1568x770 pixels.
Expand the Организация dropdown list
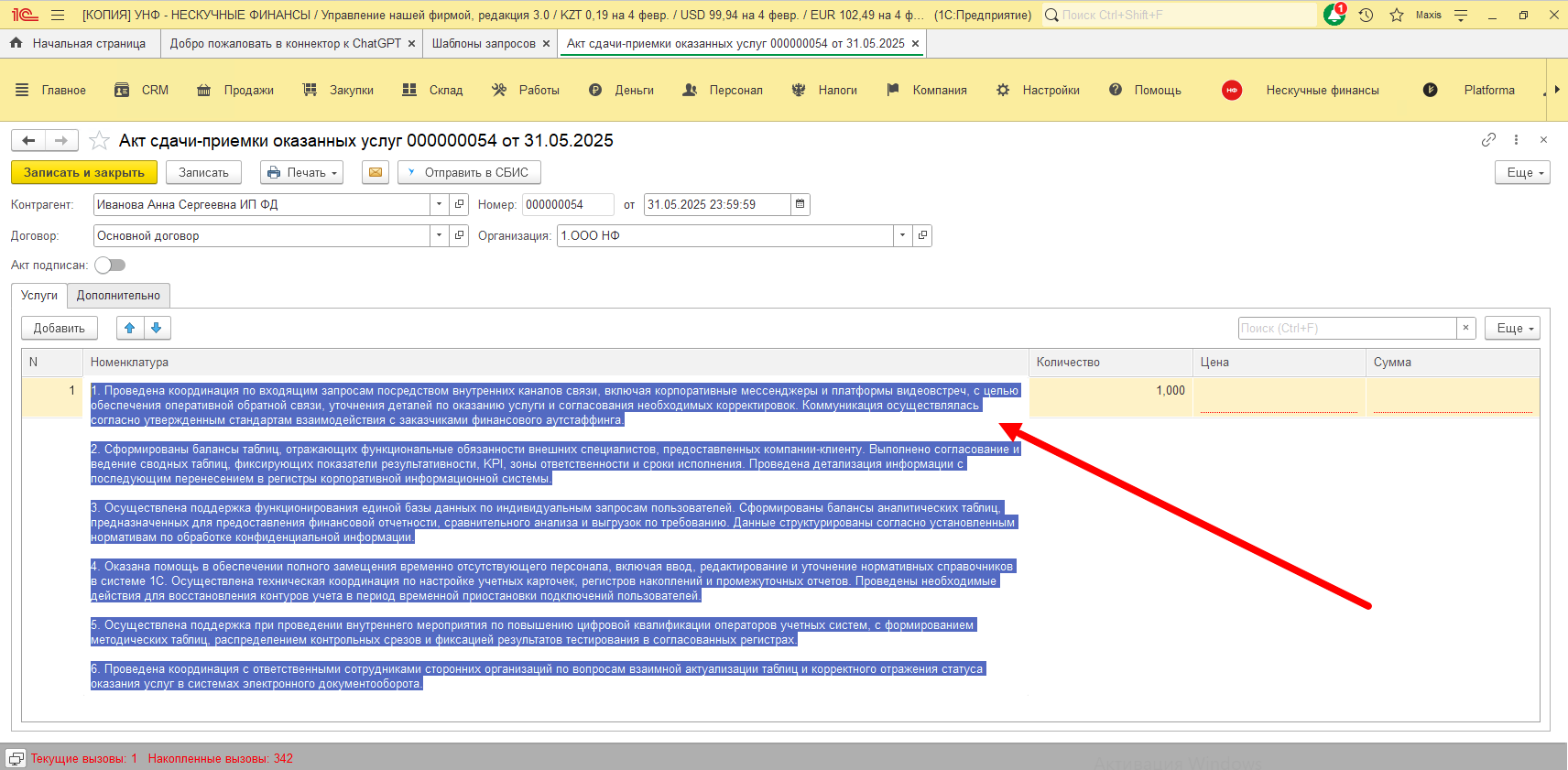click(x=903, y=235)
